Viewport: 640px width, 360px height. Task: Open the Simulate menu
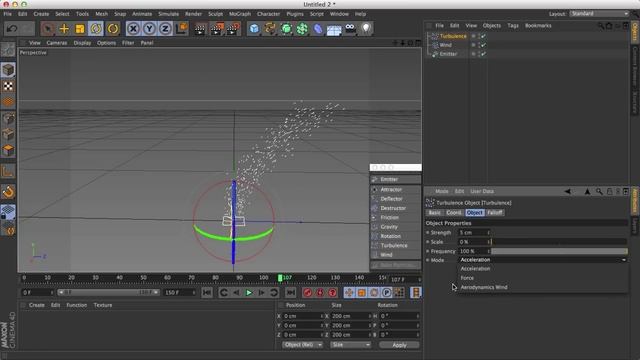tap(168, 14)
